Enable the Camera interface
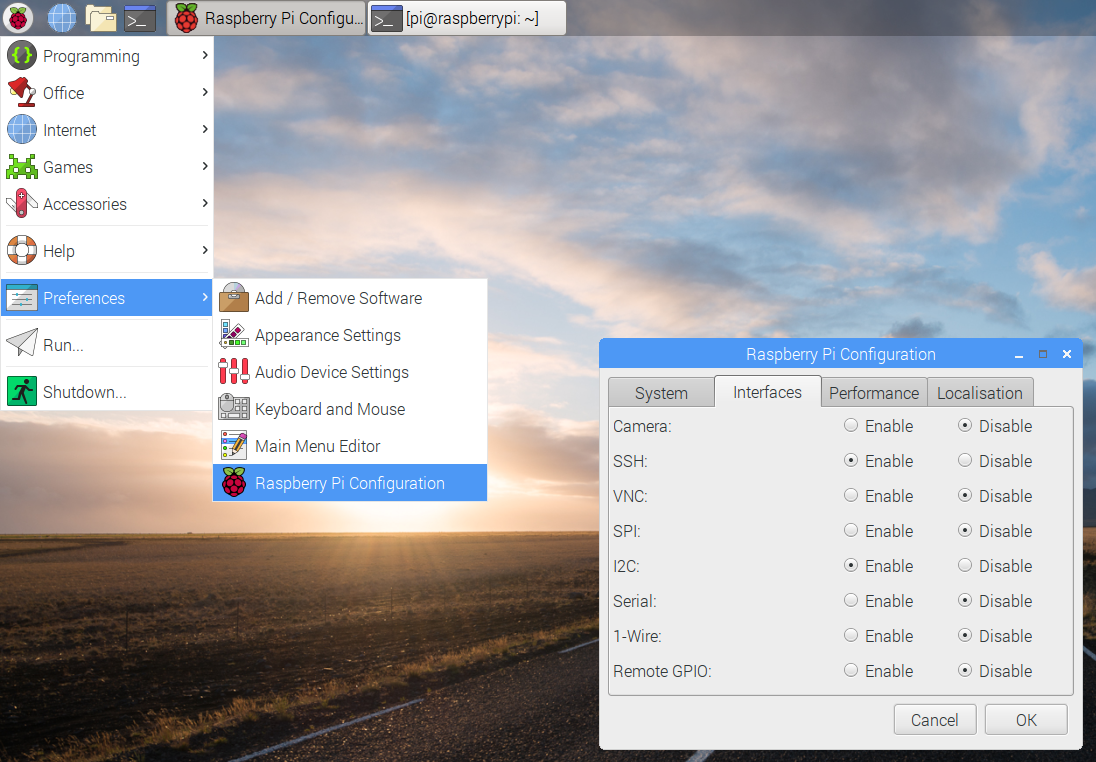Viewport: 1096px width, 762px height. click(x=851, y=425)
